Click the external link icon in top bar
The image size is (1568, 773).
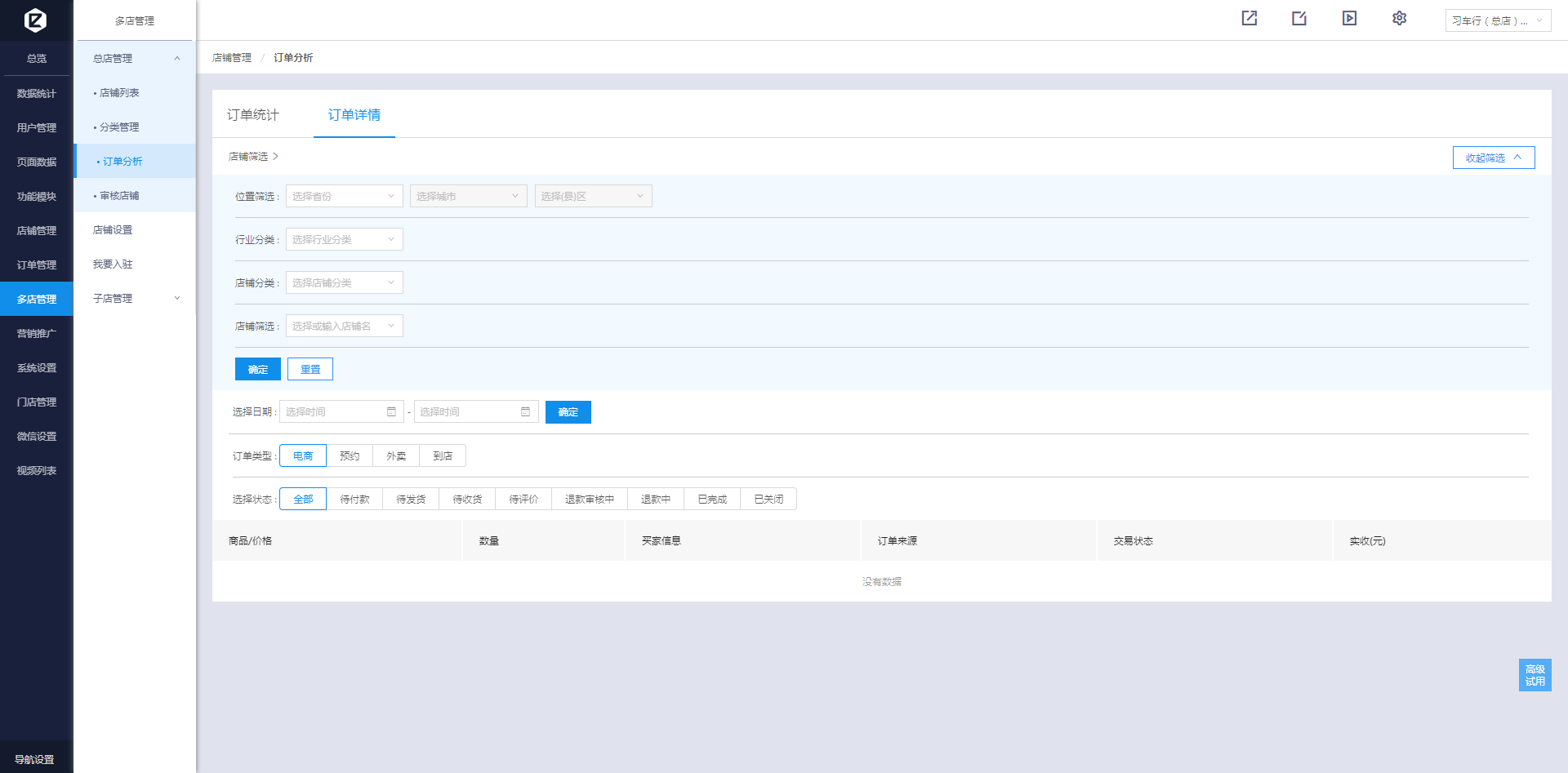point(1249,19)
